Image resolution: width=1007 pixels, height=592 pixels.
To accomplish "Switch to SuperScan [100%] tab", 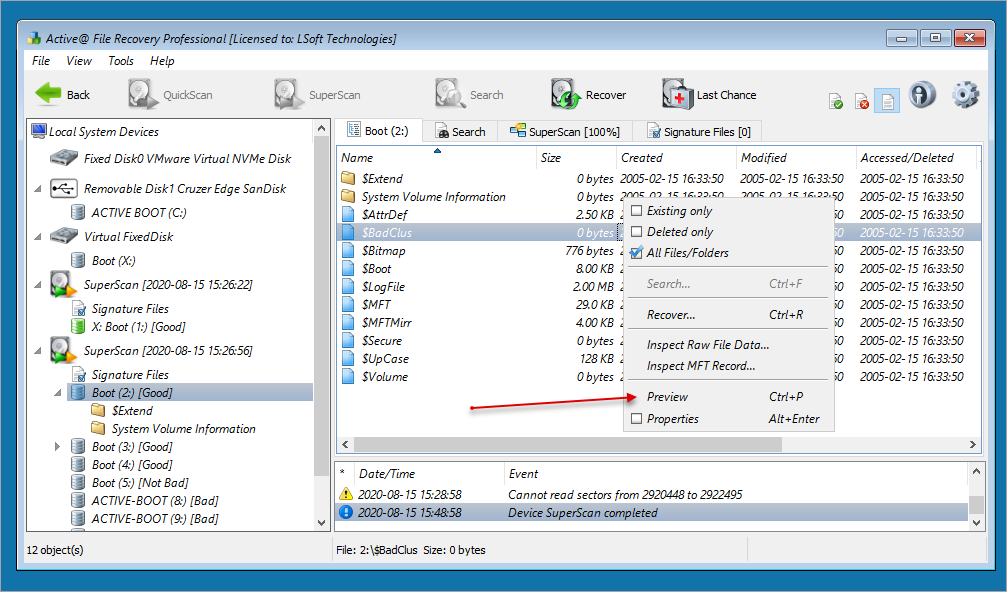I will click(565, 132).
